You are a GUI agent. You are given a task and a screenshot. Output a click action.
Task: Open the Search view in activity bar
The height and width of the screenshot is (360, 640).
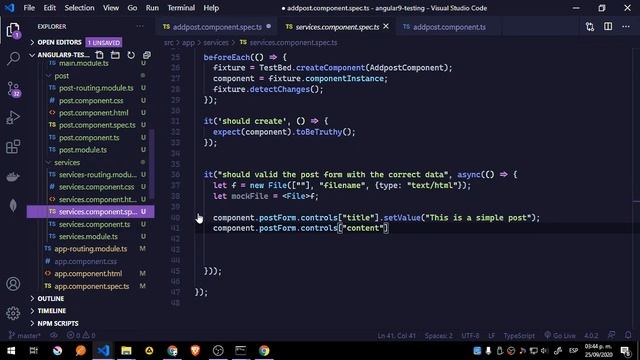coord(13,59)
